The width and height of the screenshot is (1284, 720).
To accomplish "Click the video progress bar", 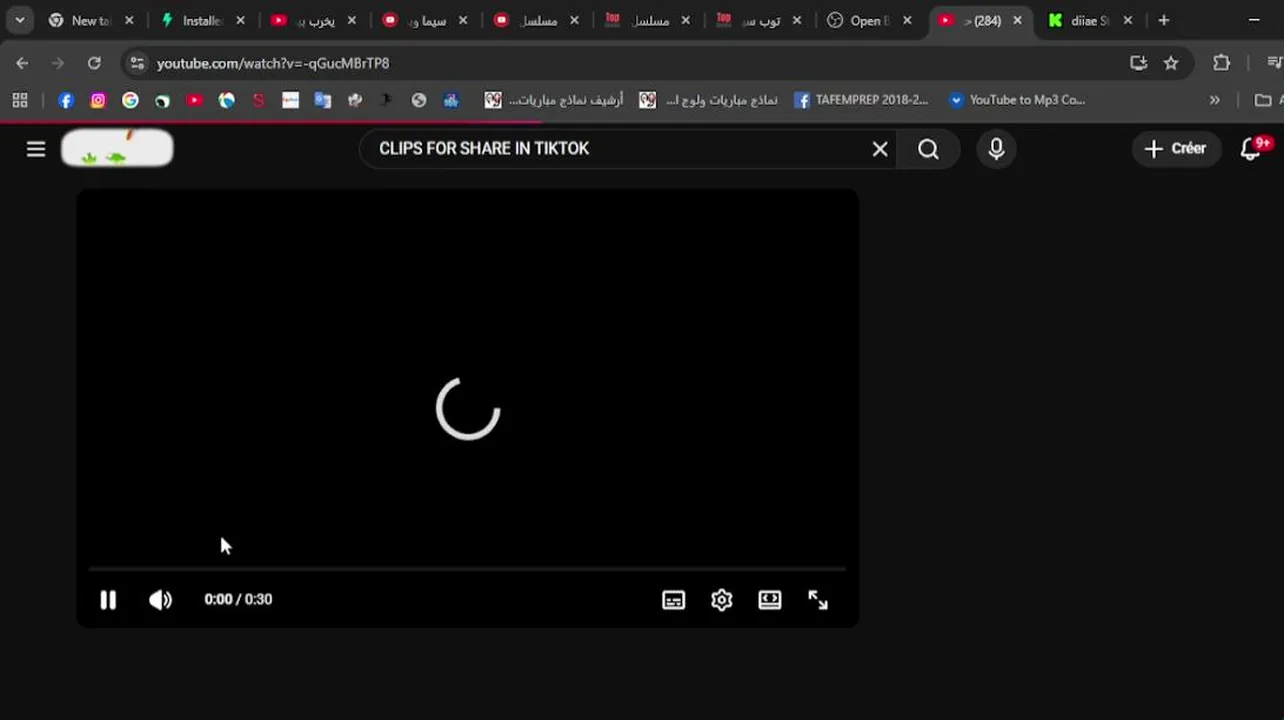I will click(x=467, y=568).
